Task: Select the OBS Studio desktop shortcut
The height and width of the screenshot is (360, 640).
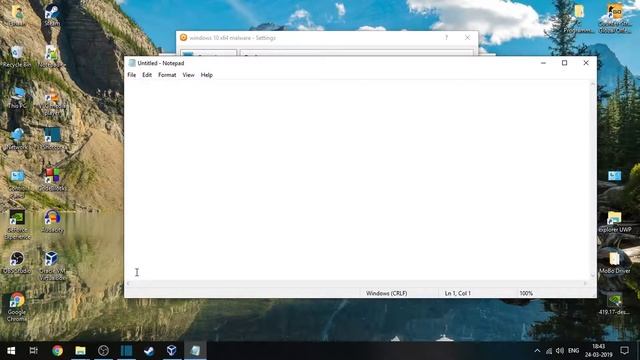Action: 17,262
